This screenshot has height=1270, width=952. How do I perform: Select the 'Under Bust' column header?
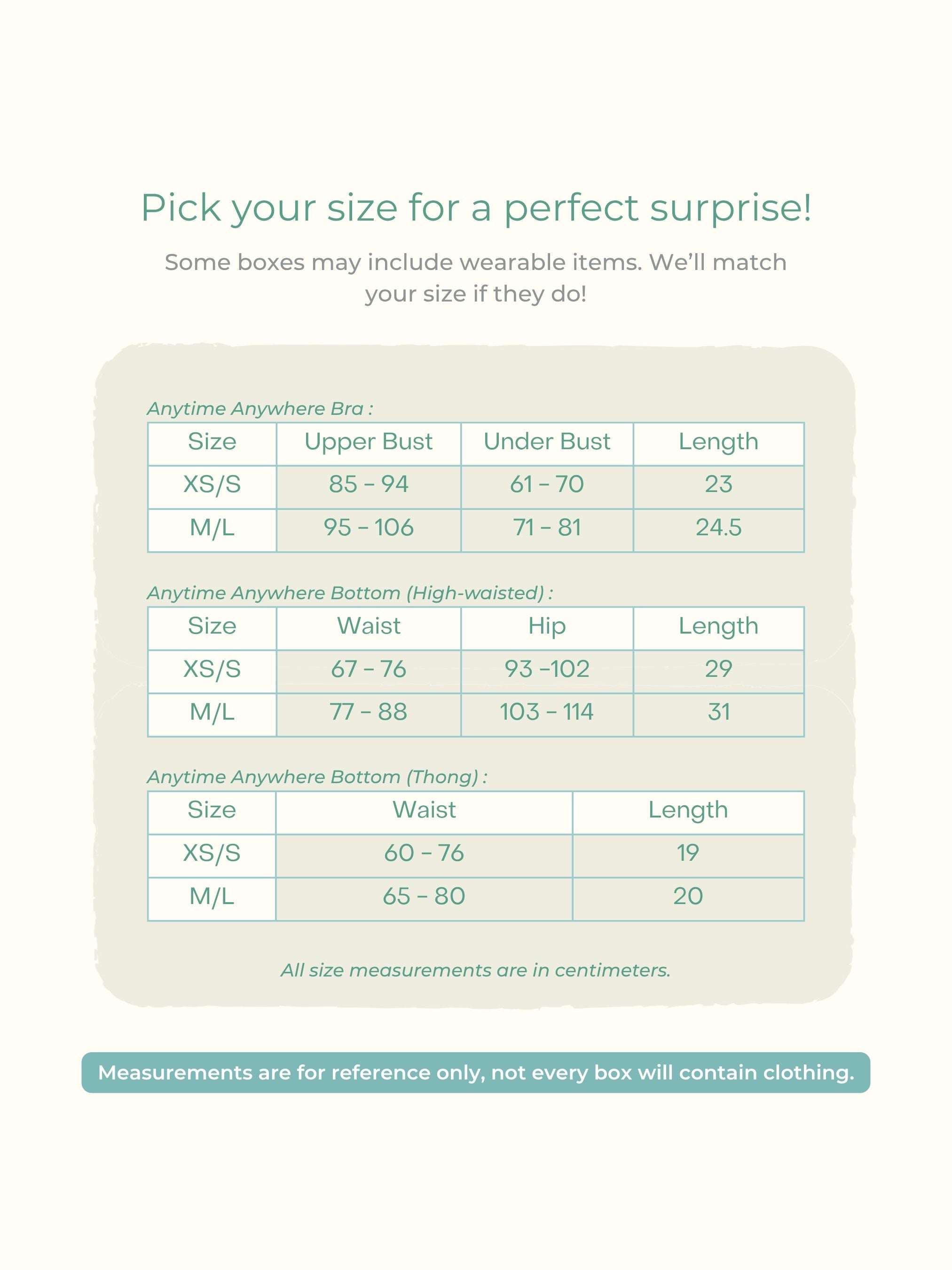[x=547, y=442]
